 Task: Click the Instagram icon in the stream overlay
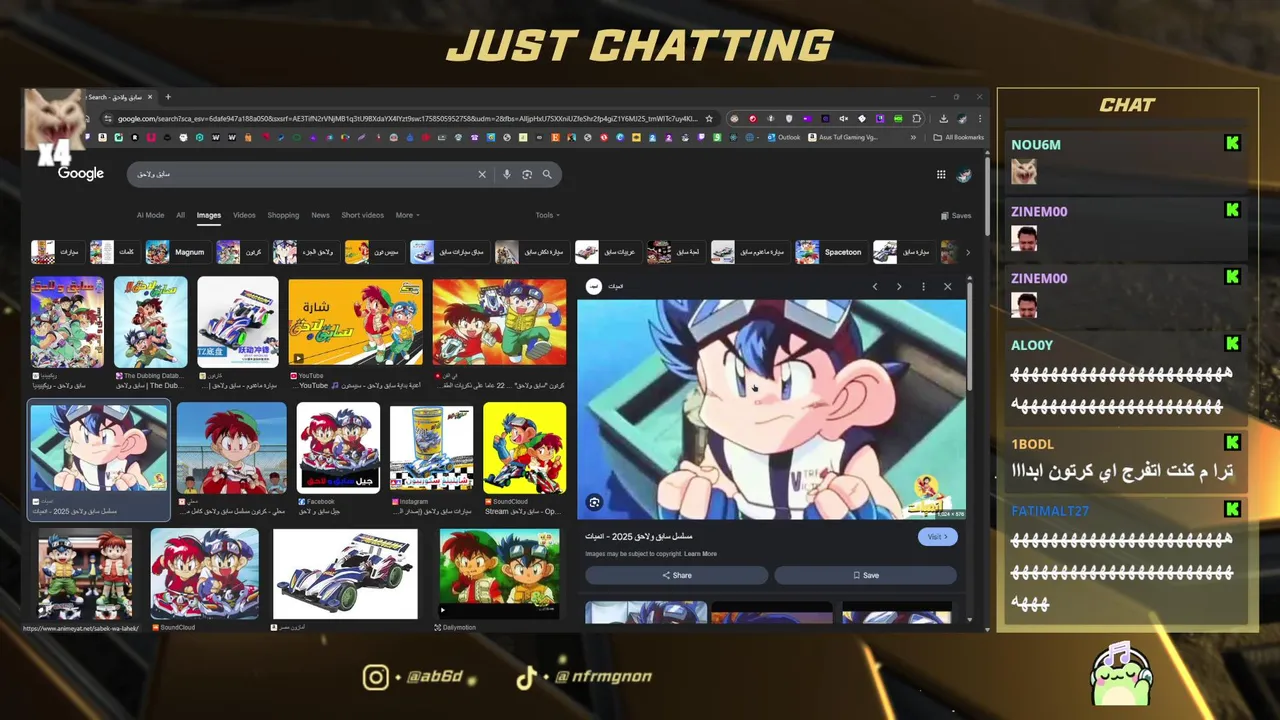(x=375, y=677)
